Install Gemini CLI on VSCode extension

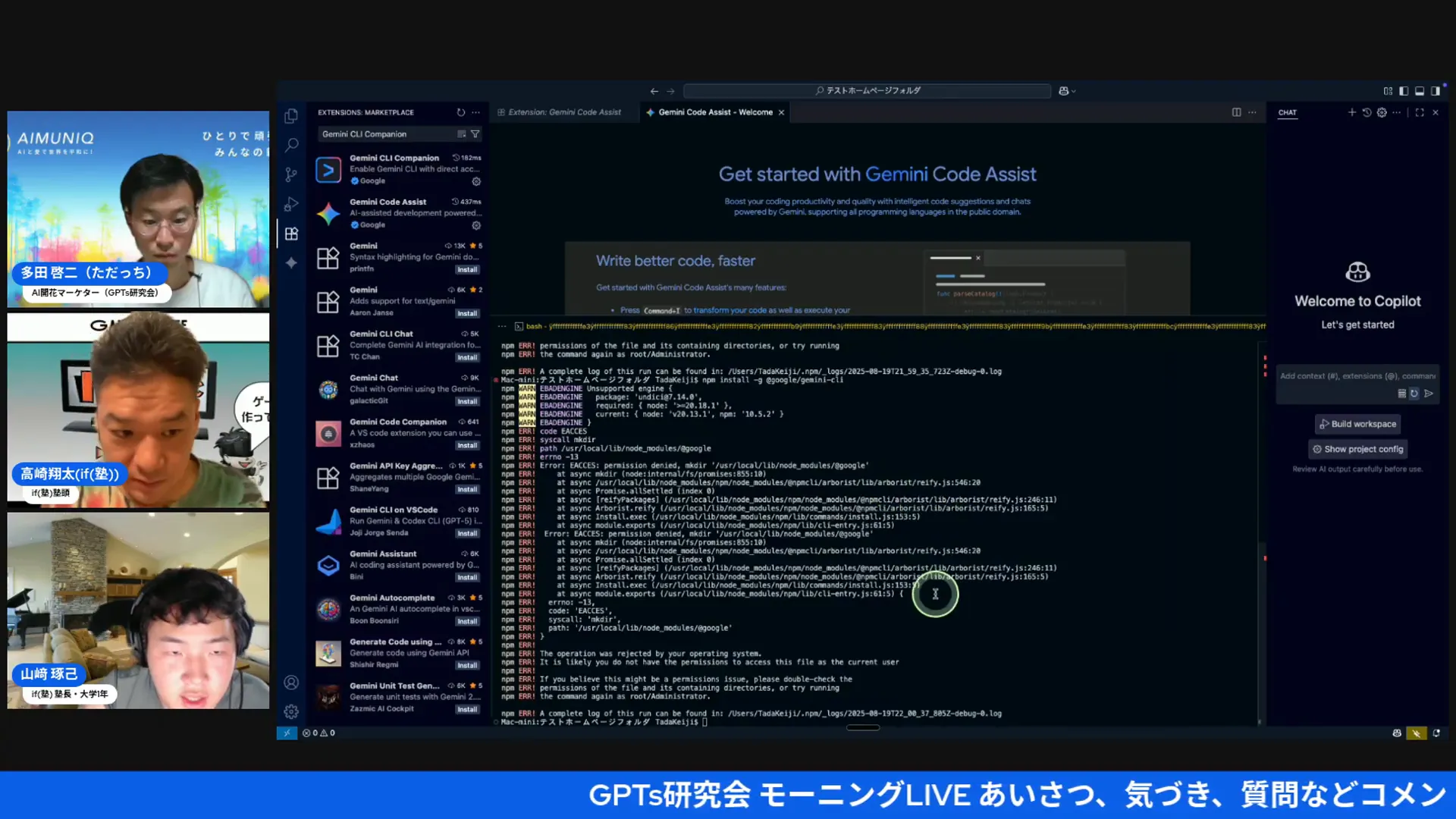(467, 534)
